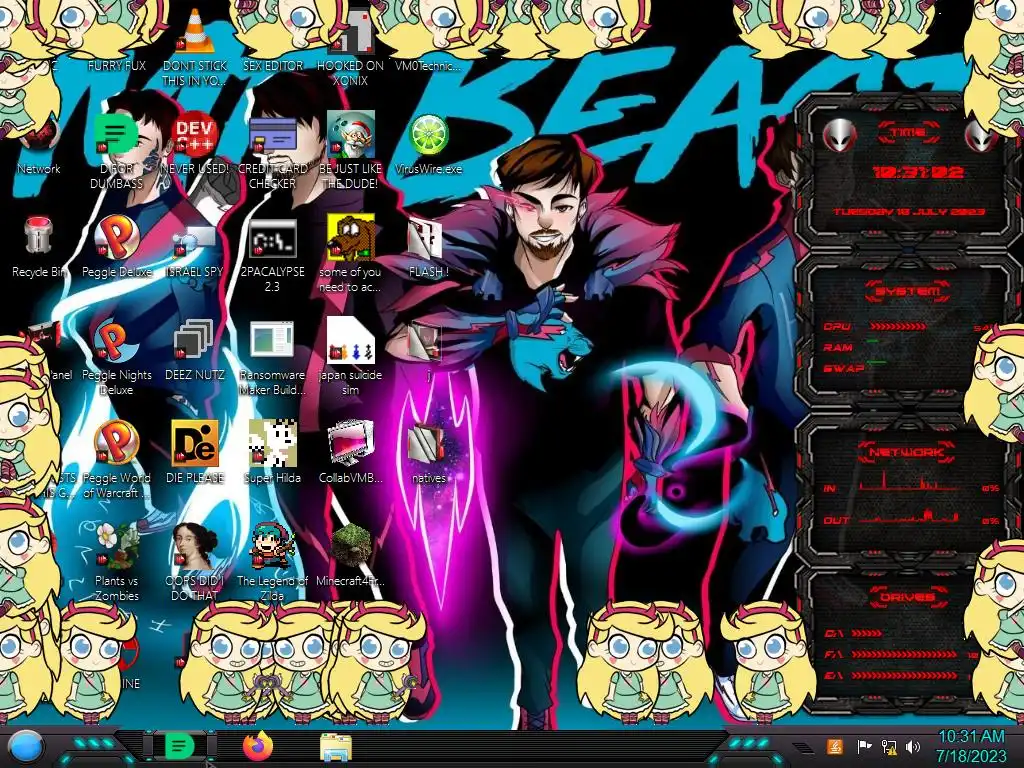Click the date text TUESDAY 18 JULY 2023
Image resolution: width=1024 pixels, height=768 pixels.
coord(909,212)
